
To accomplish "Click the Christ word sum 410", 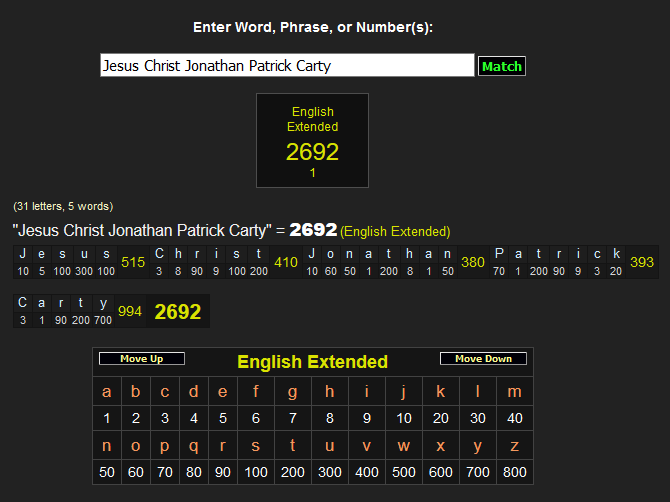I will tap(286, 262).
